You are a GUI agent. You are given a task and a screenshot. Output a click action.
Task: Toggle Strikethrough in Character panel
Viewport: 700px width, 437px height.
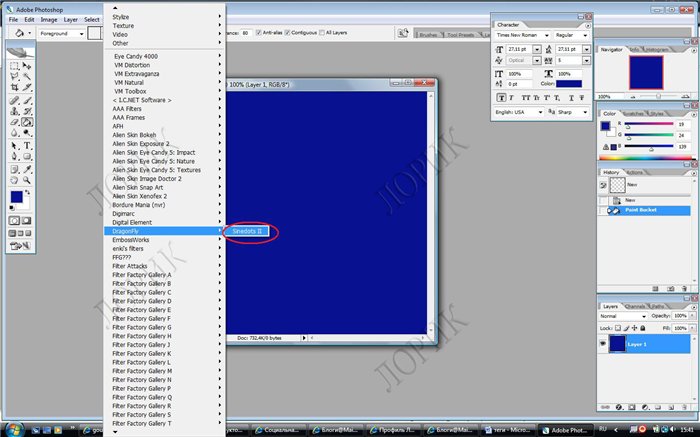click(582, 97)
